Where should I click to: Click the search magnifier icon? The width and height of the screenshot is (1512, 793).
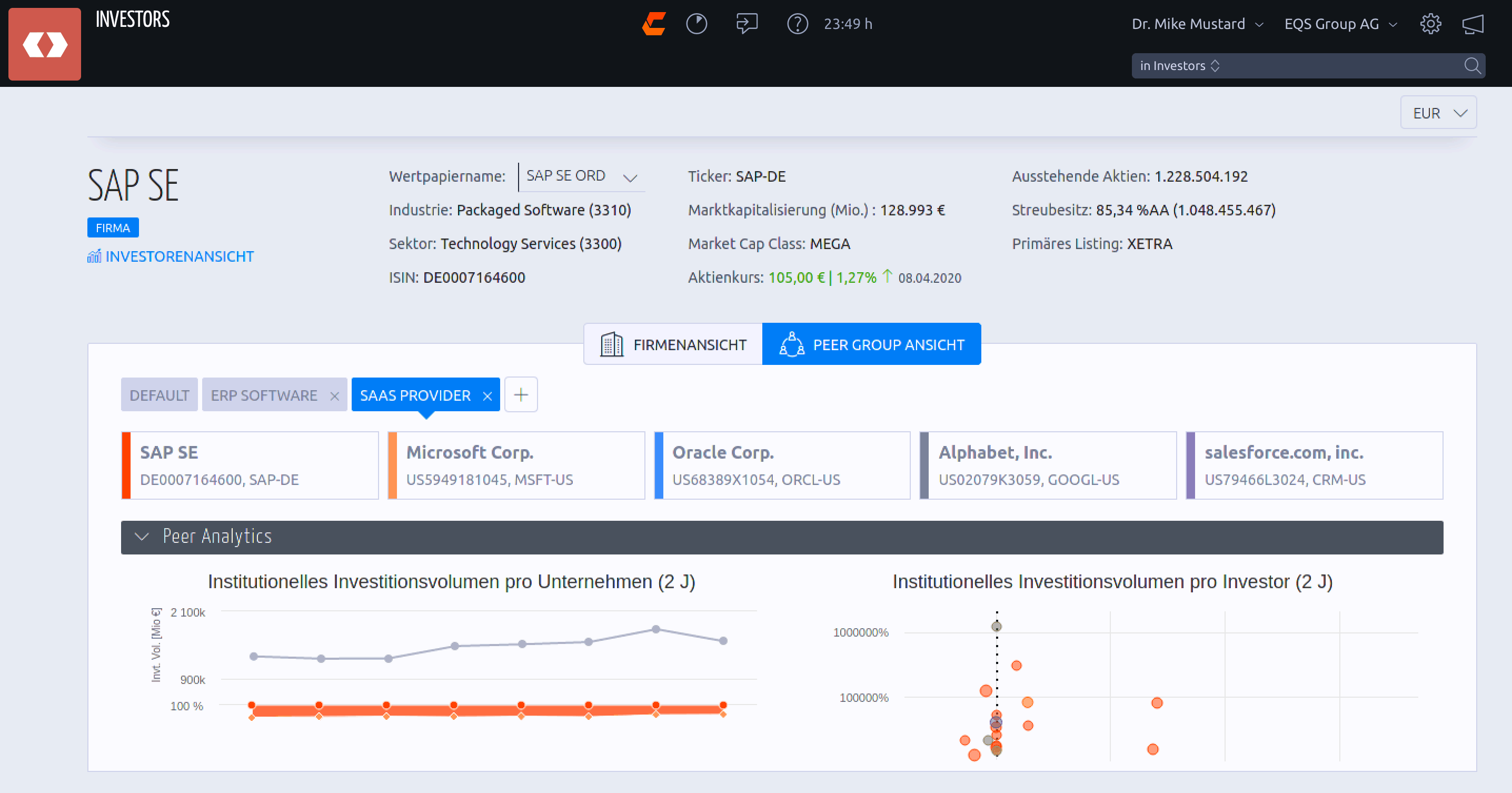(x=1471, y=66)
